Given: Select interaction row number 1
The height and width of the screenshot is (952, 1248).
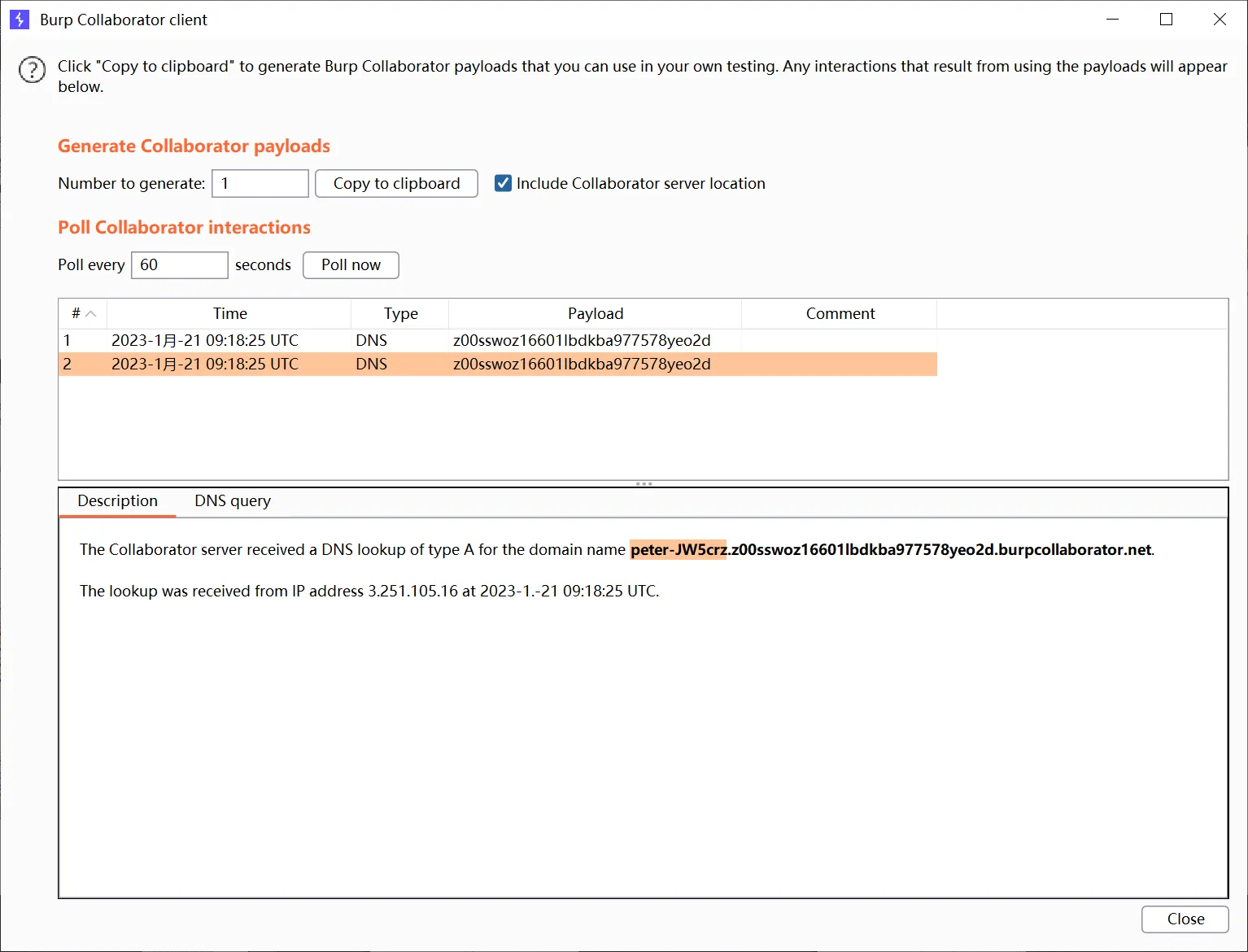Looking at the screenshot, I should click(498, 341).
